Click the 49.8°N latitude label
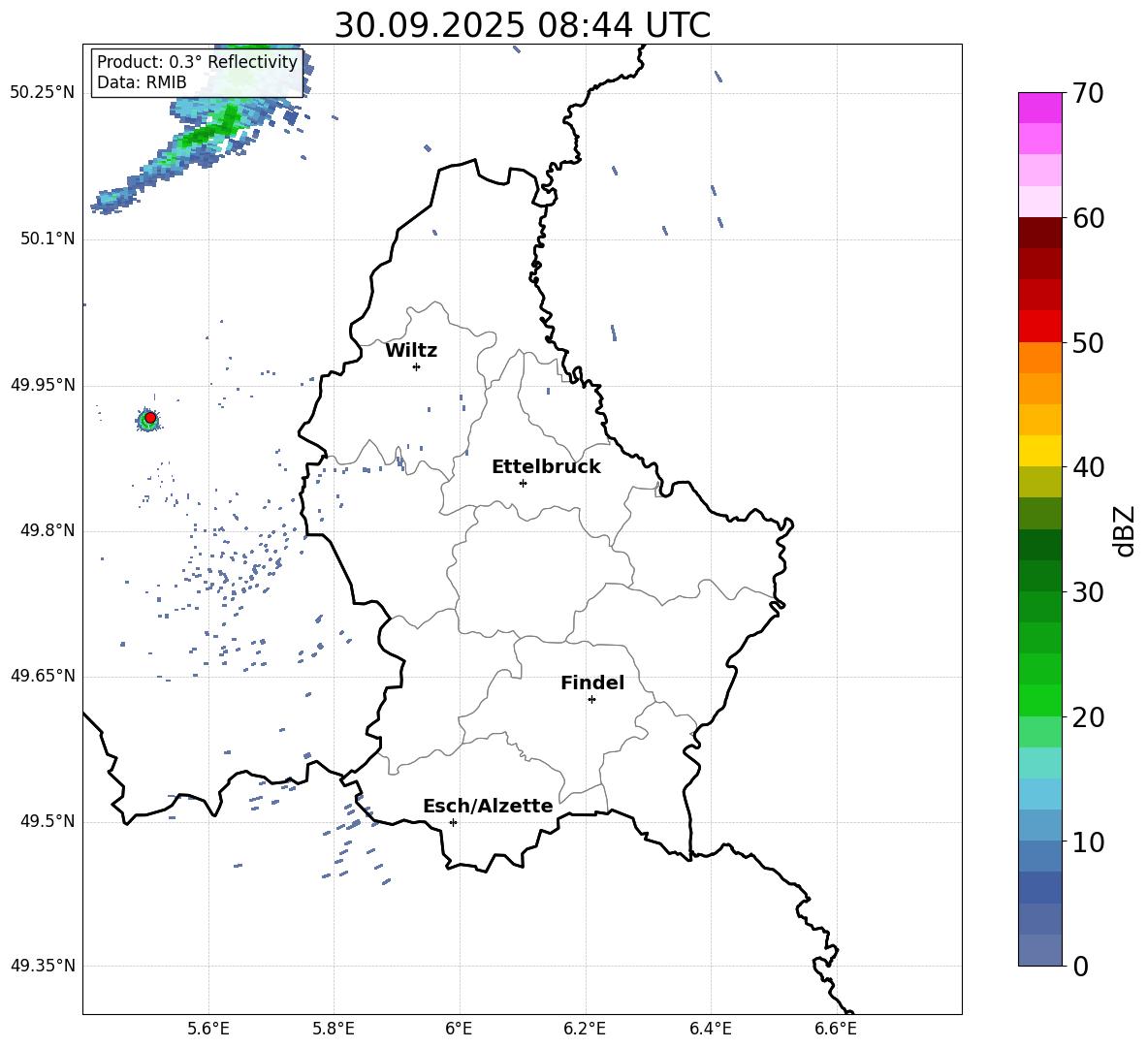The height and width of the screenshot is (1048, 1148). click(47, 530)
